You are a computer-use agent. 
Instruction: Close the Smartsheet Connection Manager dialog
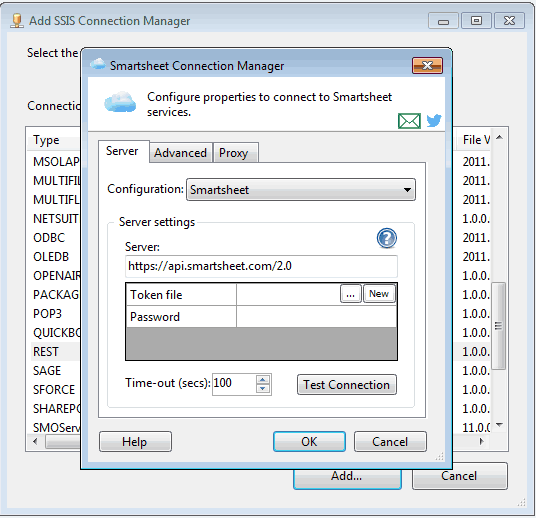click(427, 65)
